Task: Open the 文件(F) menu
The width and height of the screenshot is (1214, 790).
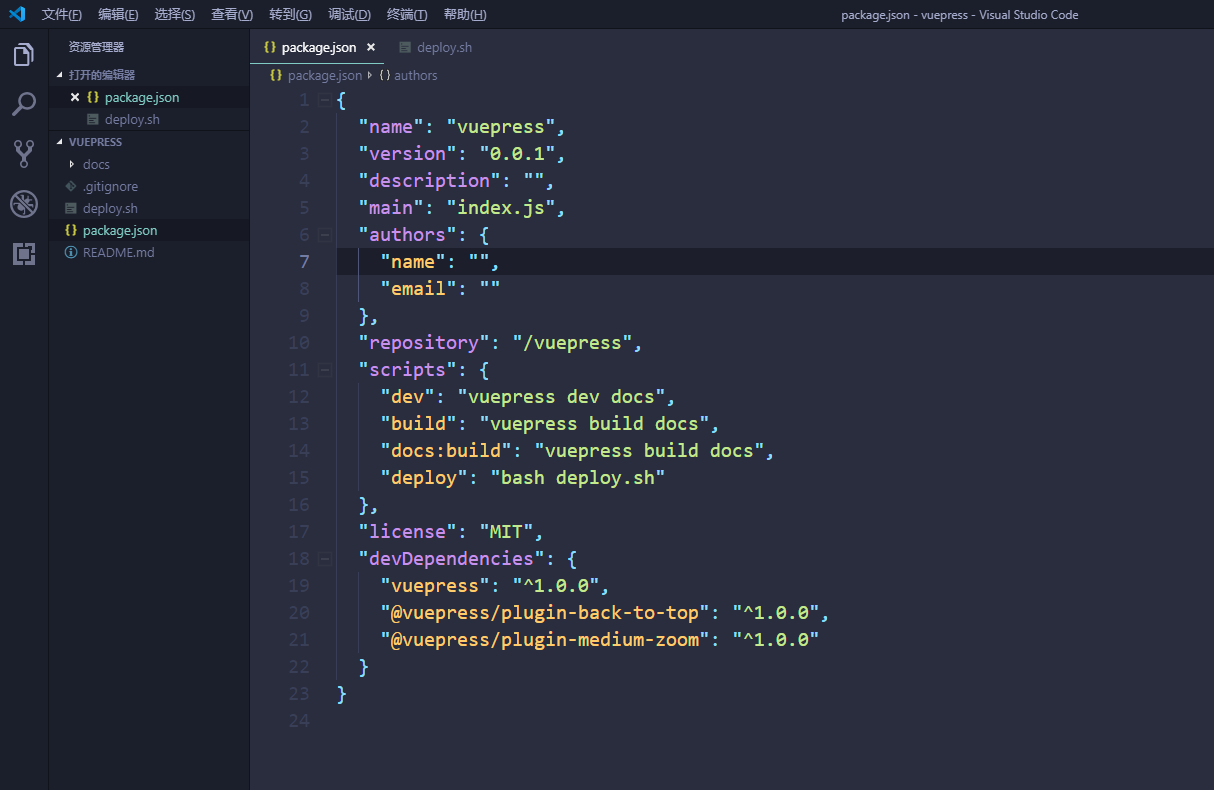Action: click(62, 14)
